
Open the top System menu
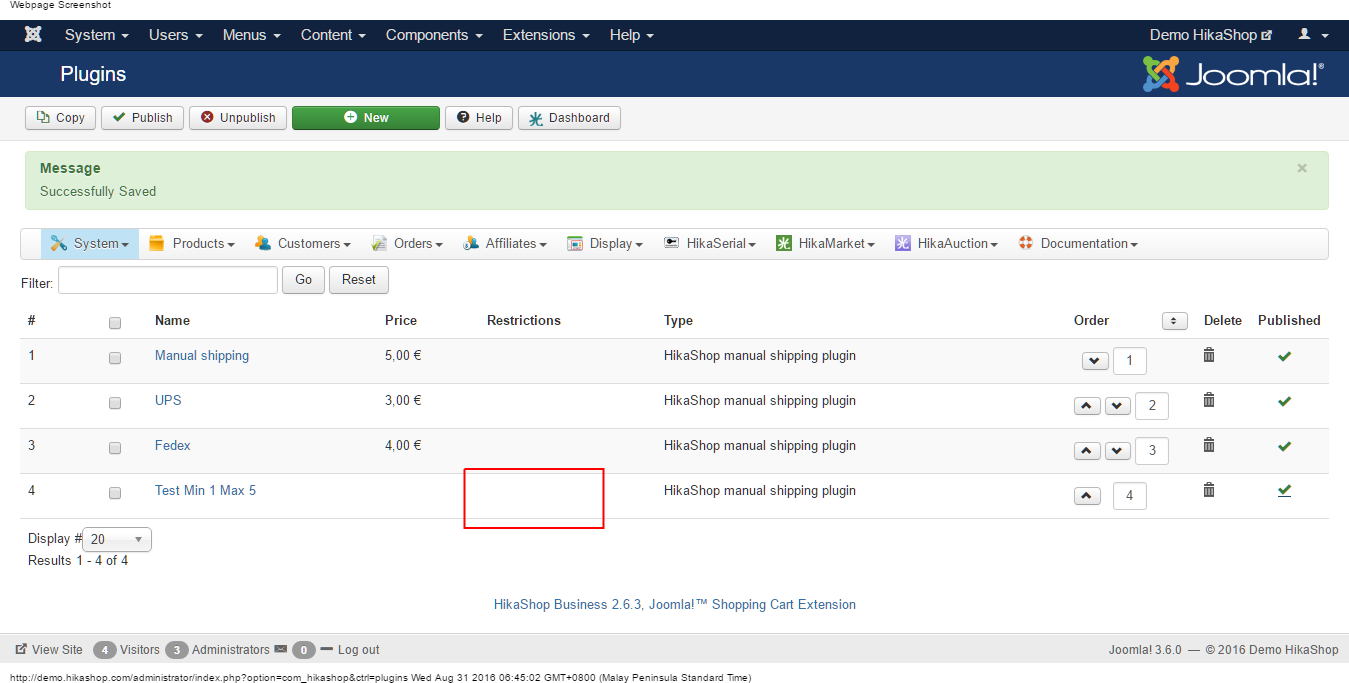click(x=97, y=35)
